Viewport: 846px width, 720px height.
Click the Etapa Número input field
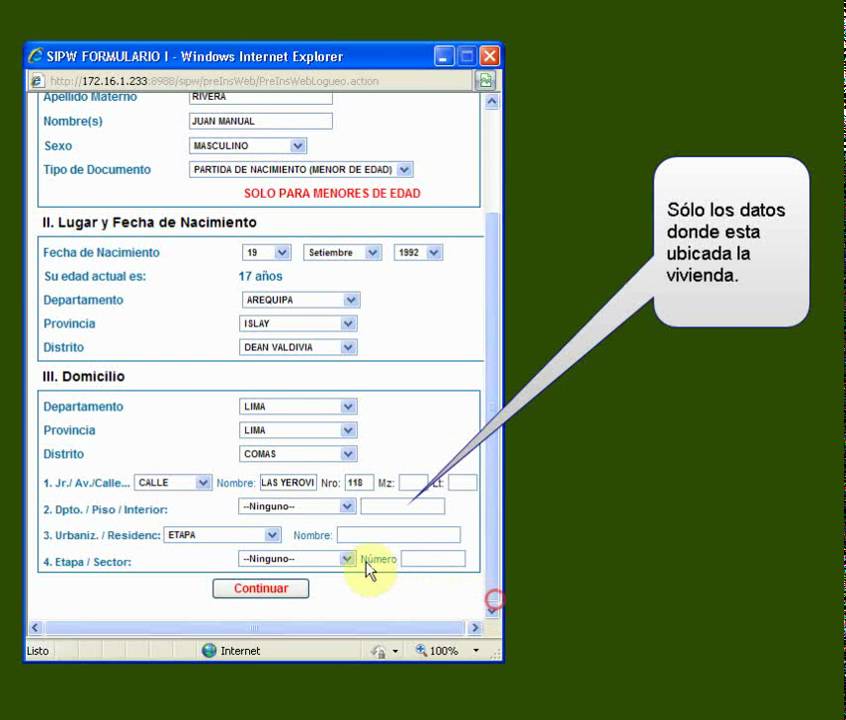433,559
